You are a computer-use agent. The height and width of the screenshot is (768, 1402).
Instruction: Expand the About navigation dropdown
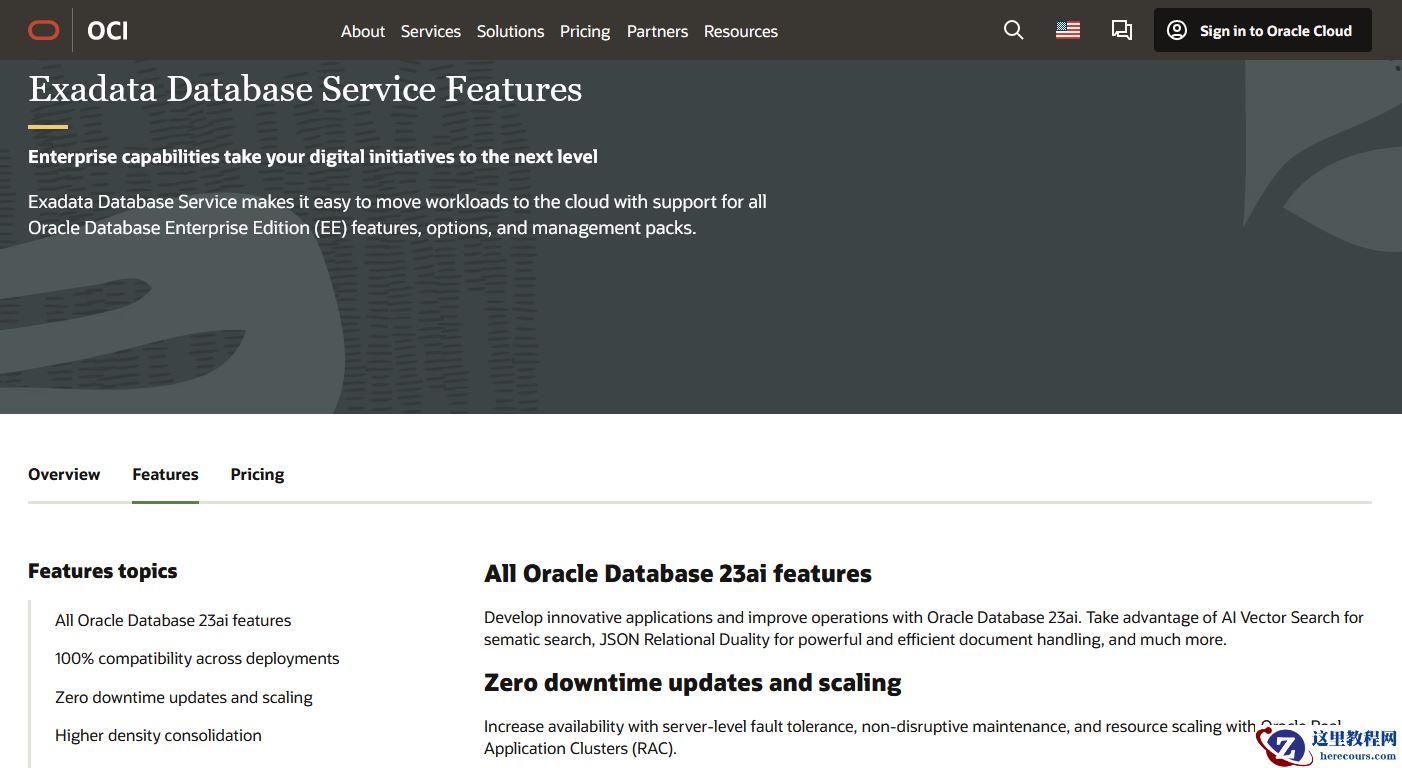(x=362, y=31)
